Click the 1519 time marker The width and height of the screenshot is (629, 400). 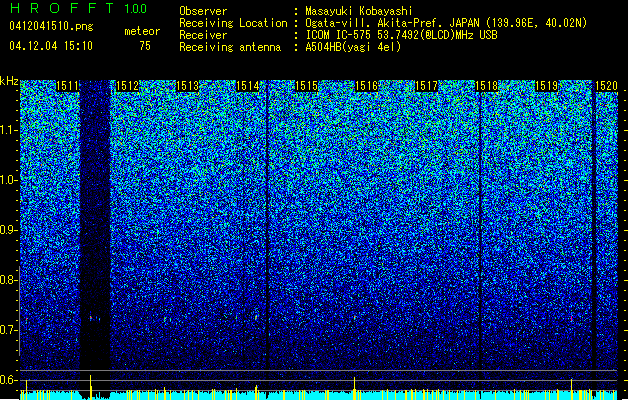546,86
